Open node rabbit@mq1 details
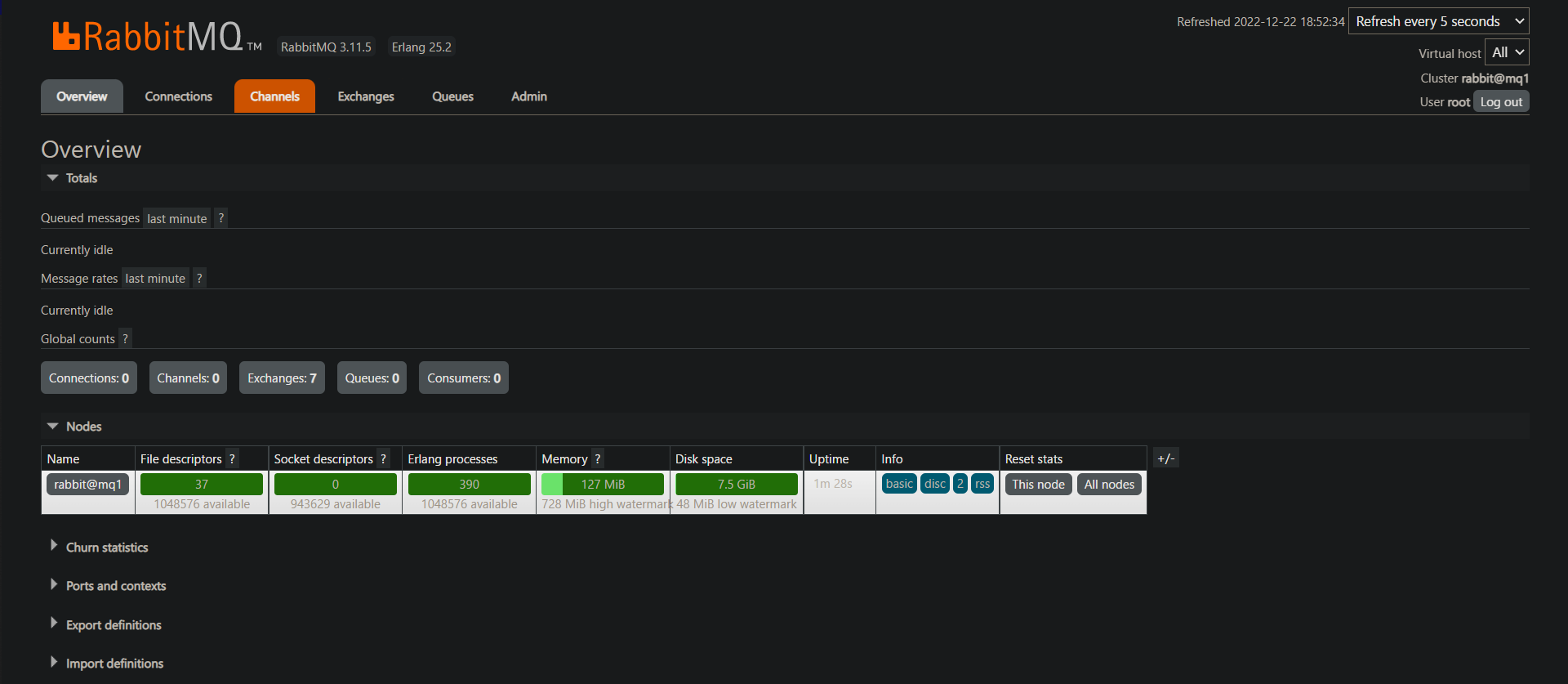 point(87,484)
